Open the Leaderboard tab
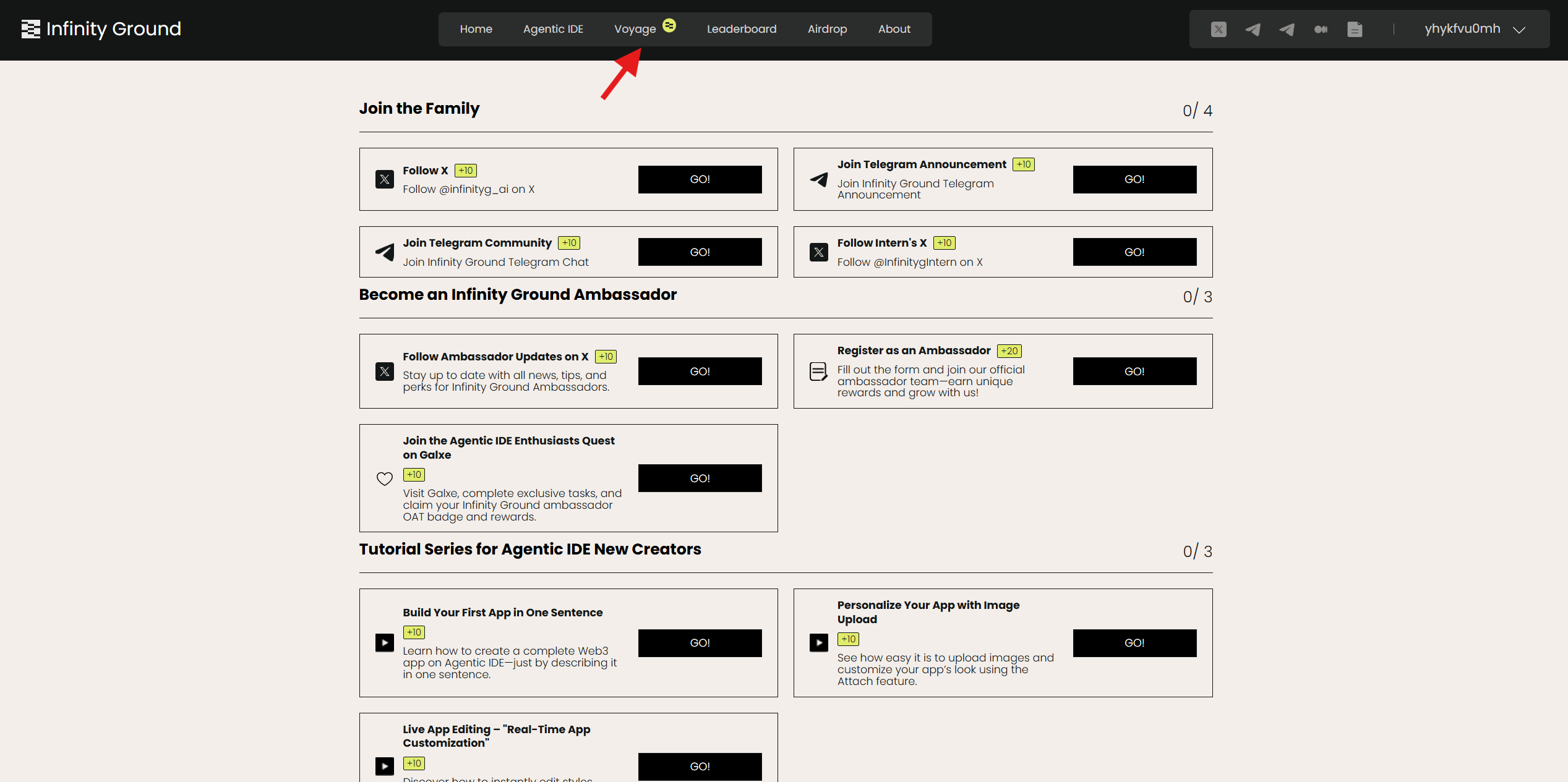 [x=742, y=29]
